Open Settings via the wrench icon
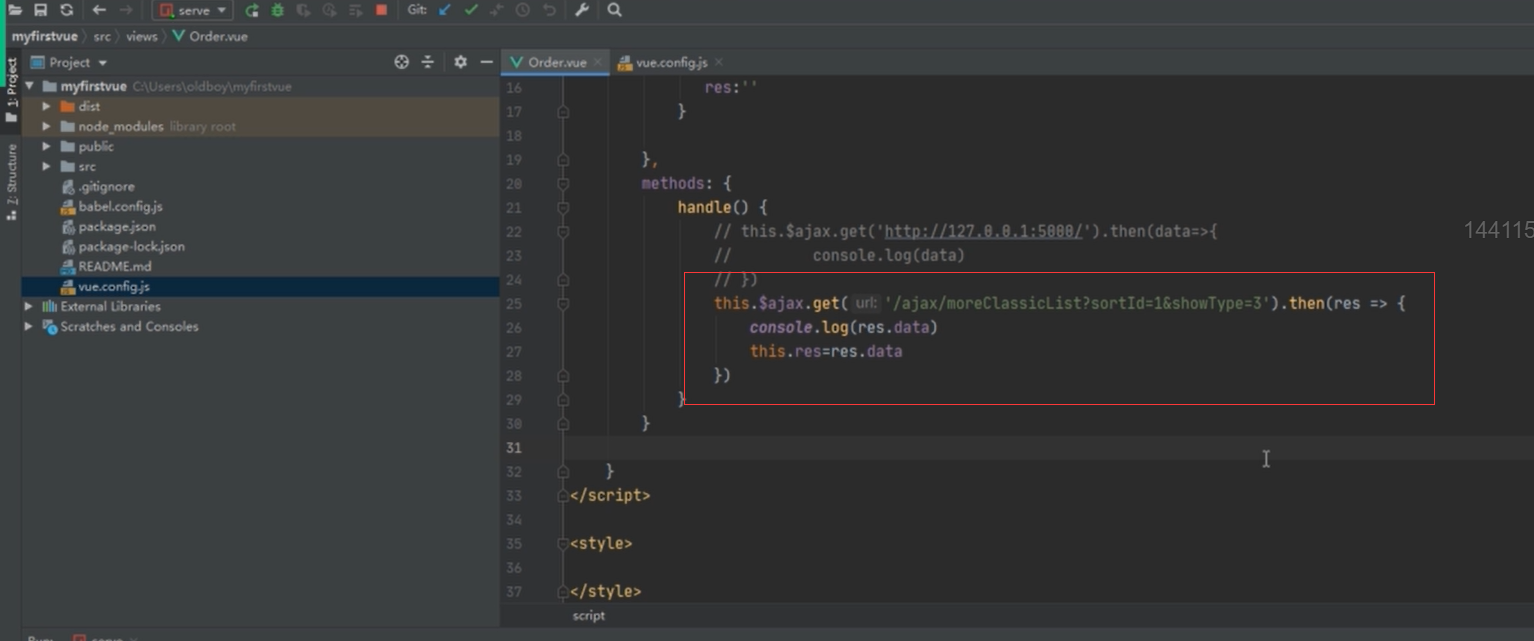 581,10
